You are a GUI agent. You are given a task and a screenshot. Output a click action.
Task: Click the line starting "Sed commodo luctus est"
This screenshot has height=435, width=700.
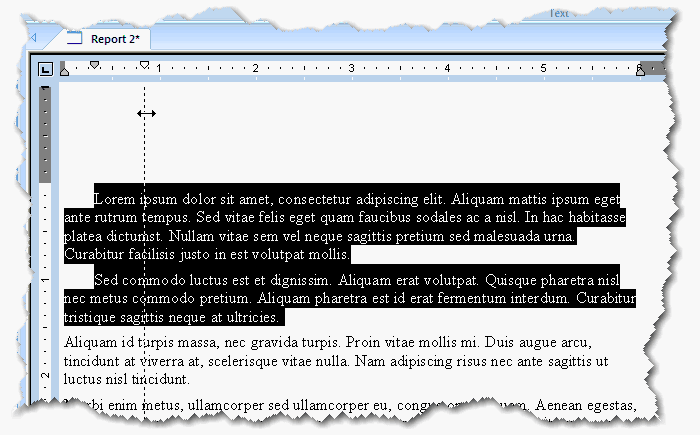pyautogui.click(x=357, y=280)
